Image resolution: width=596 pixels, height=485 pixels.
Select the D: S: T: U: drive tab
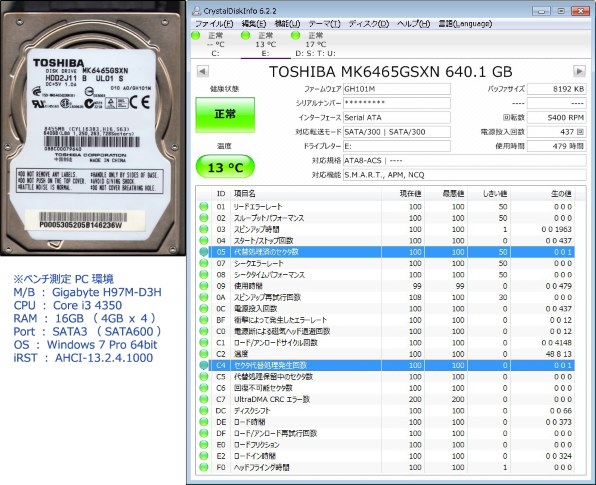point(315,44)
